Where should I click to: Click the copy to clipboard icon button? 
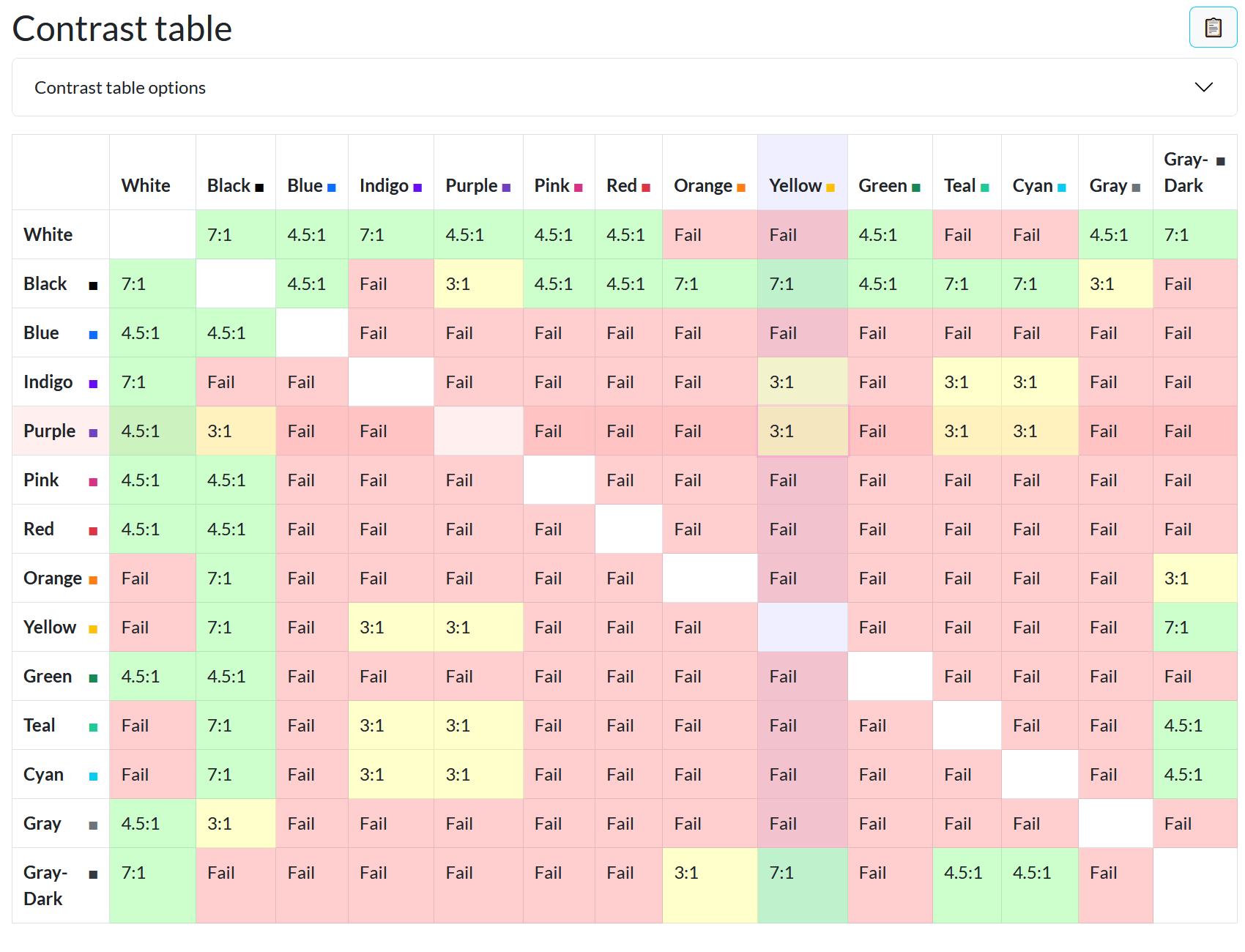tap(1213, 28)
